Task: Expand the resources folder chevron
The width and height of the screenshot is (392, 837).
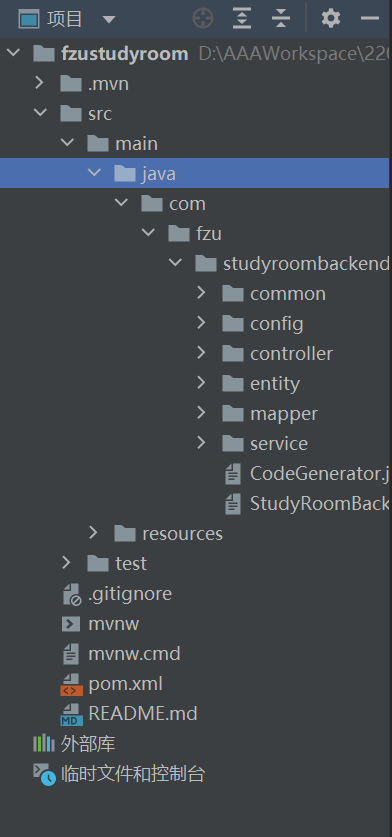Action: click(x=93, y=533)
